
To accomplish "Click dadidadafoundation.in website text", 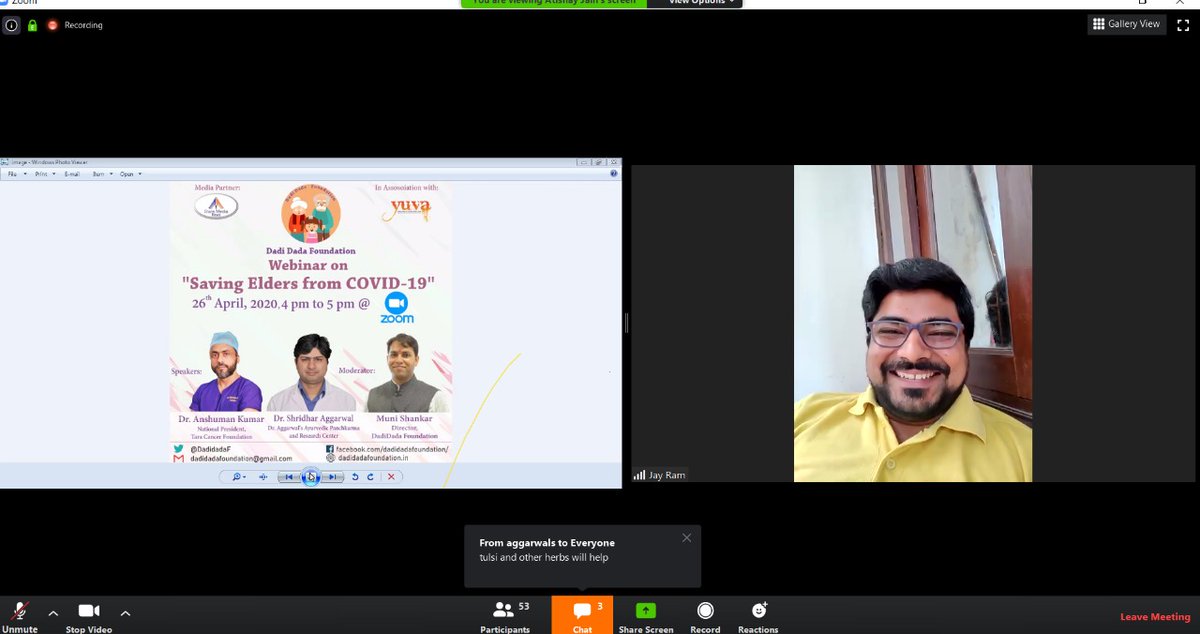I will click(x=373, y=458).
